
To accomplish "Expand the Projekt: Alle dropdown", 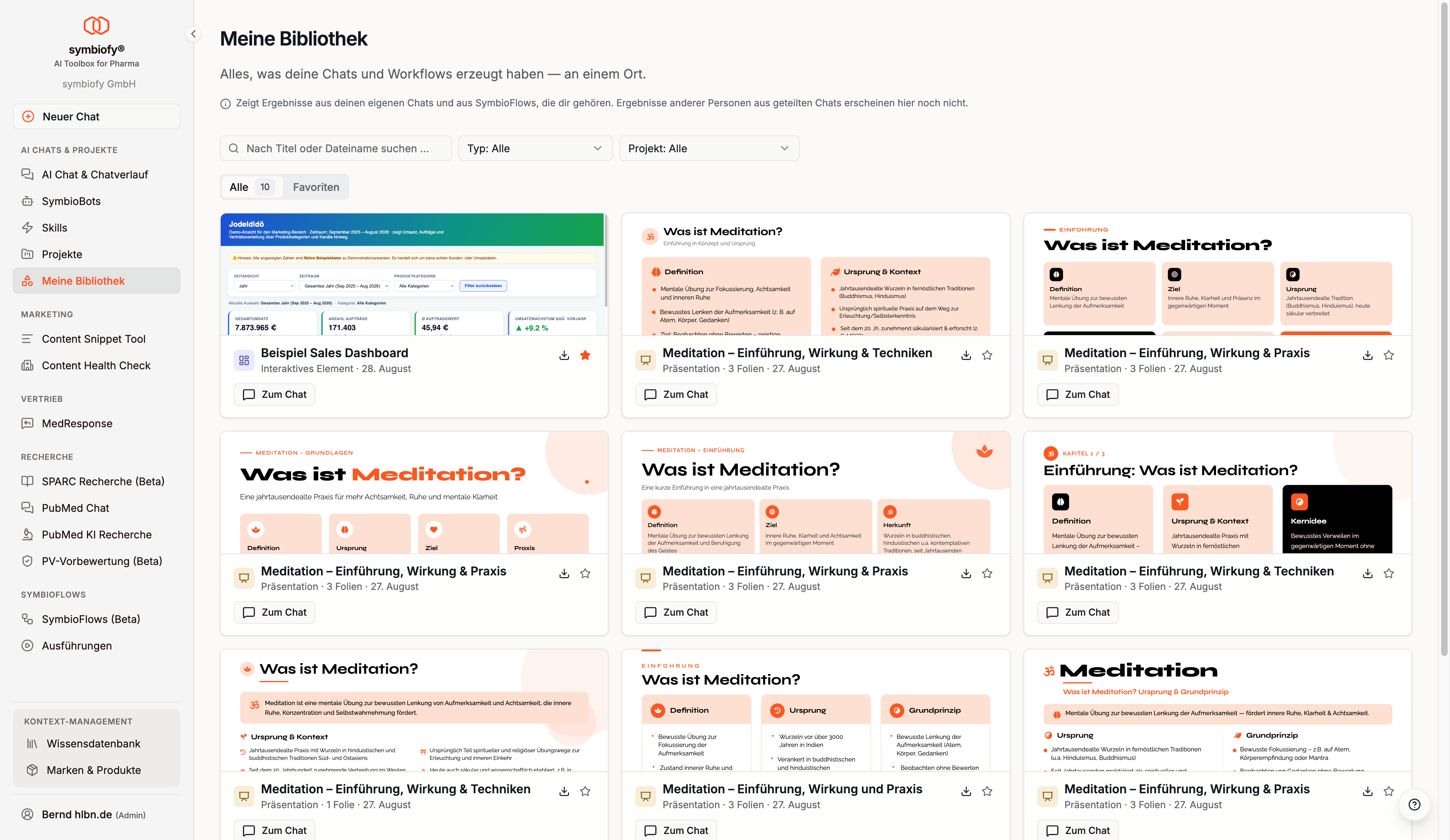I will 709,149.
